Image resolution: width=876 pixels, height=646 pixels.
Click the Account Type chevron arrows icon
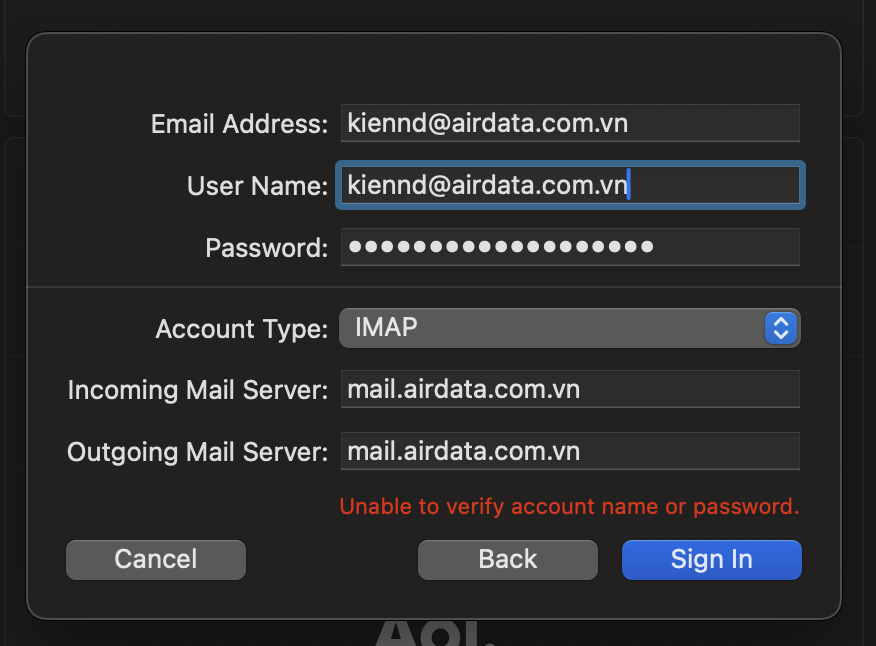[x=780, y=328]
